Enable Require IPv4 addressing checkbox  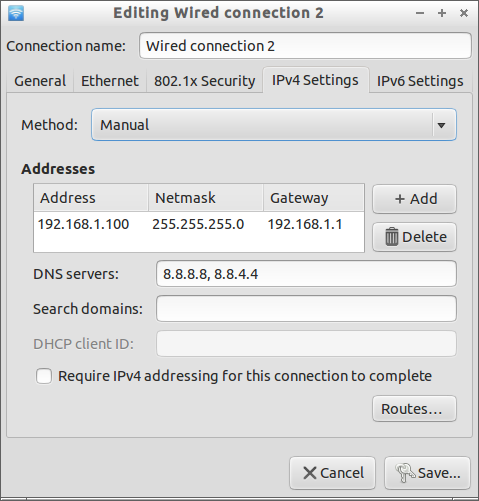[44, 376]
